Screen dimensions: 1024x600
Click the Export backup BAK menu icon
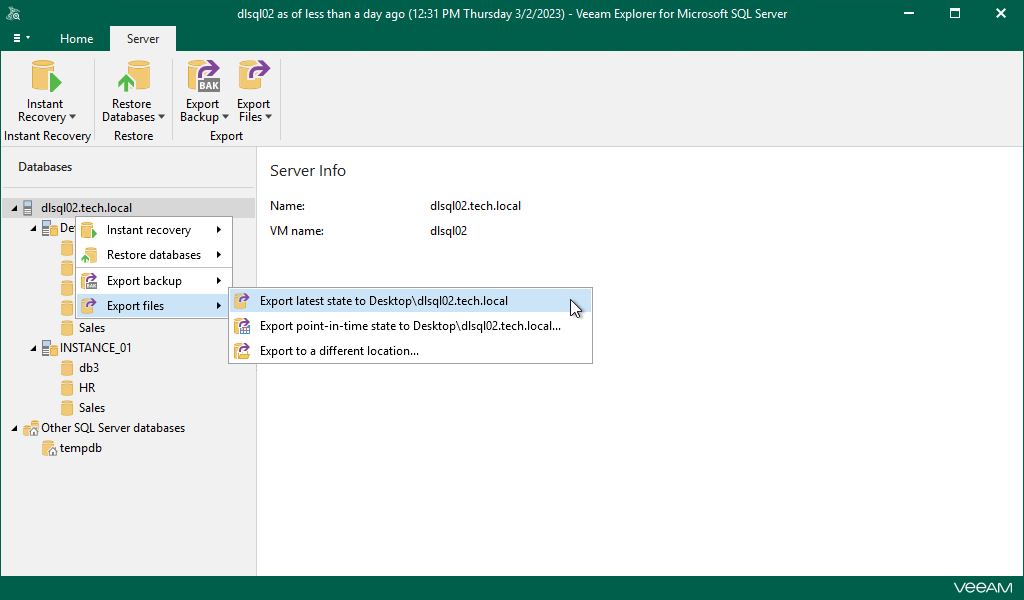pyautogui.click(x=89, y=281)
